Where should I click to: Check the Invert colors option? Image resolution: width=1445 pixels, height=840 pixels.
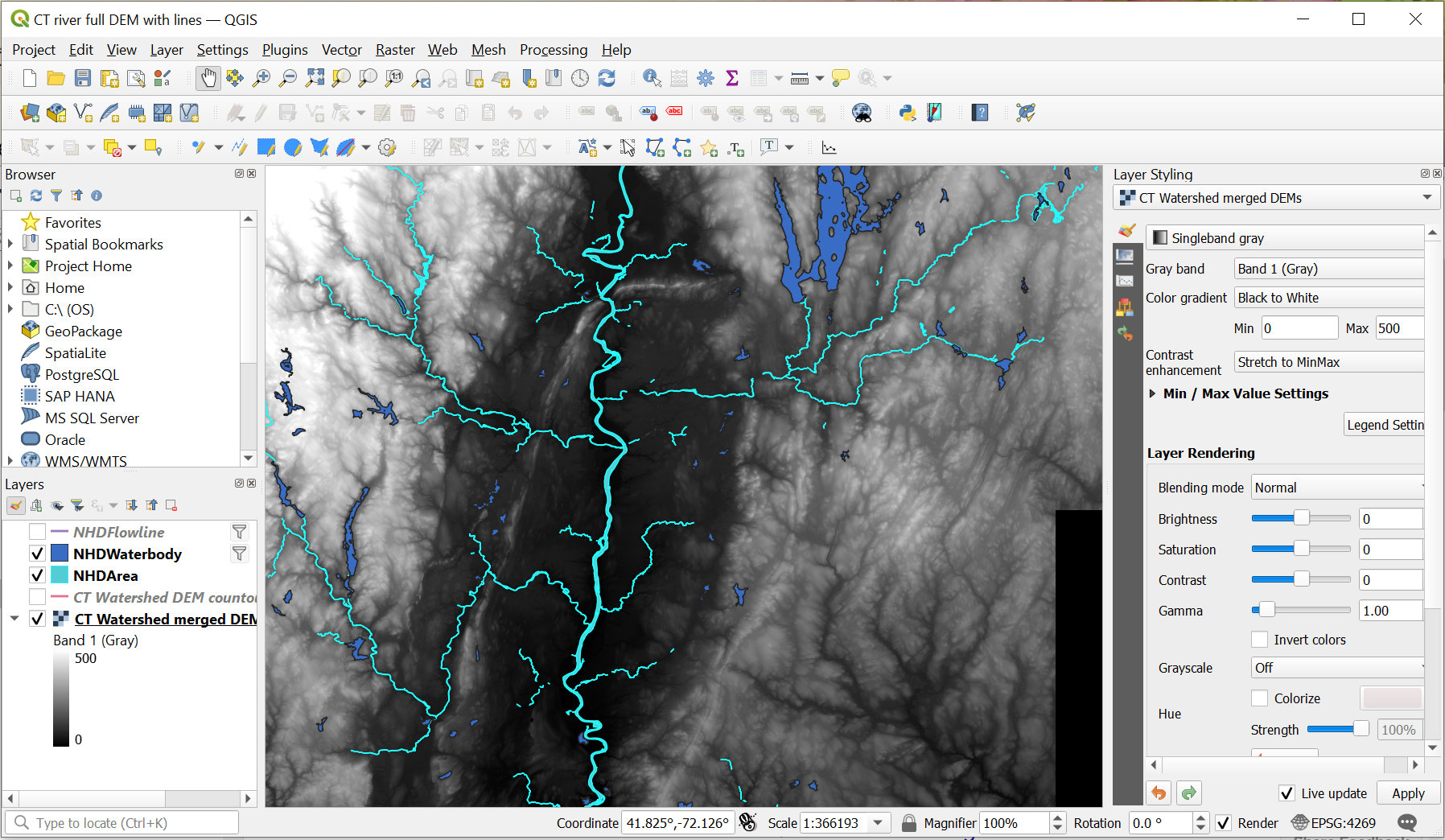pos(1260,640)
